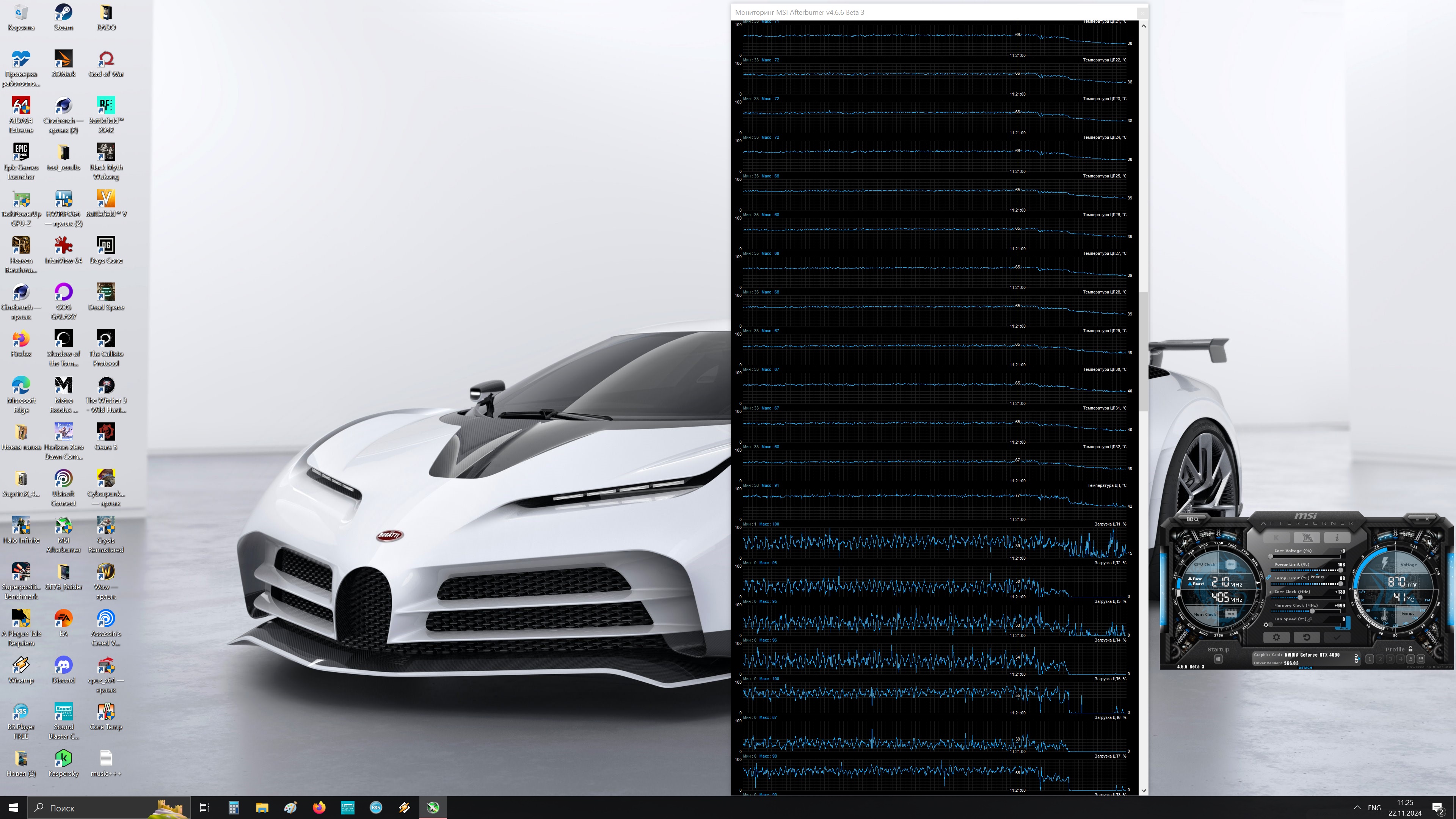The height and width of the screenshot is (819, 1456).
Task: Apply settings with the checkmark button
Action: [x=1337, y=637]
